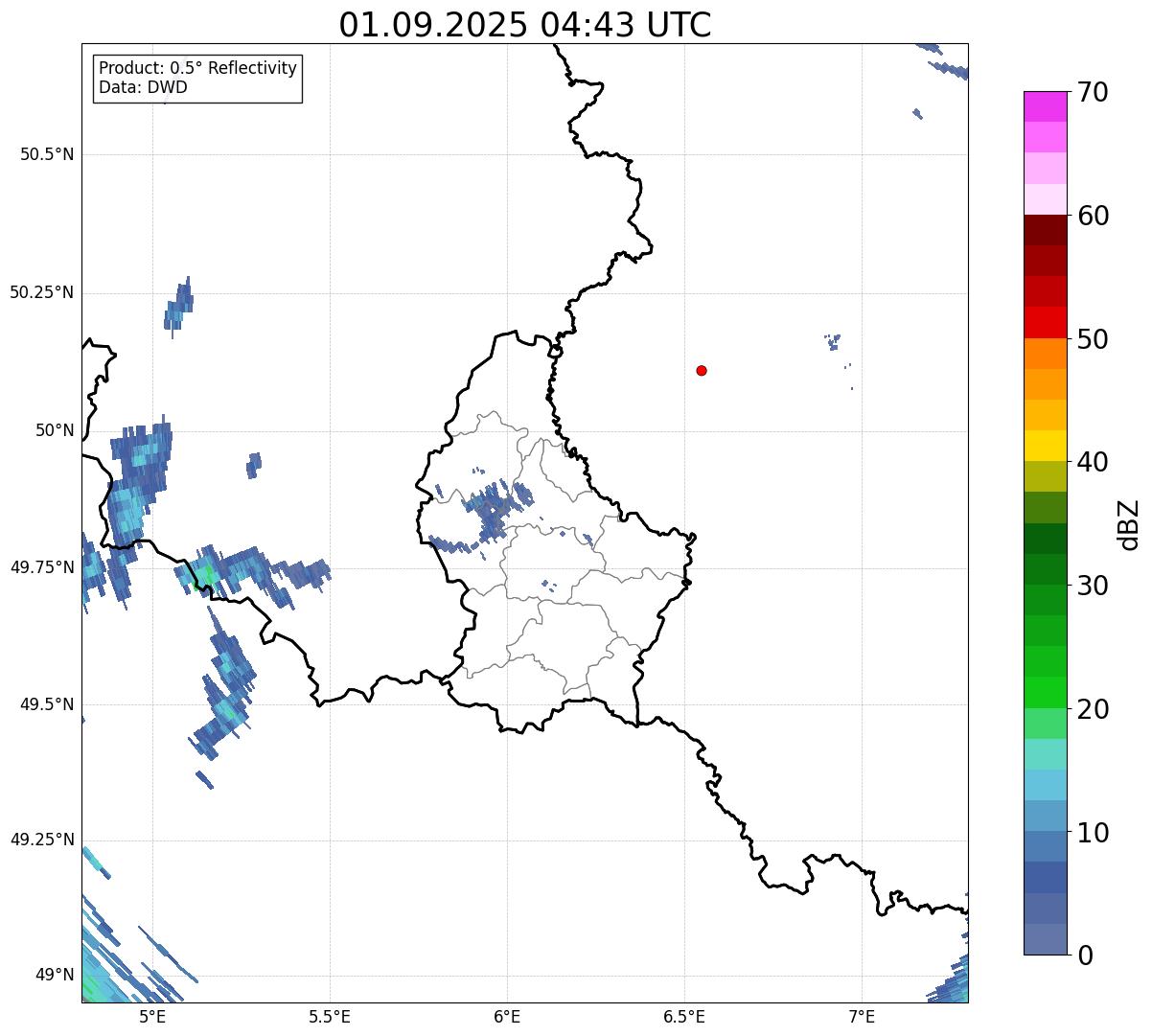Click the Product: 0.5° Reflectivity label
1152x1036 pixels.
pyautogui.click(x=197, y=69)
